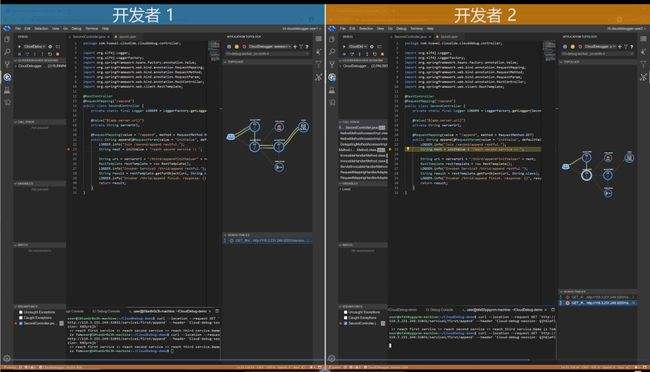The height and width of the screenshot is (372, 650).
Task: Click the step over icon in 开发者 1
Action: [x=27, y=54]
